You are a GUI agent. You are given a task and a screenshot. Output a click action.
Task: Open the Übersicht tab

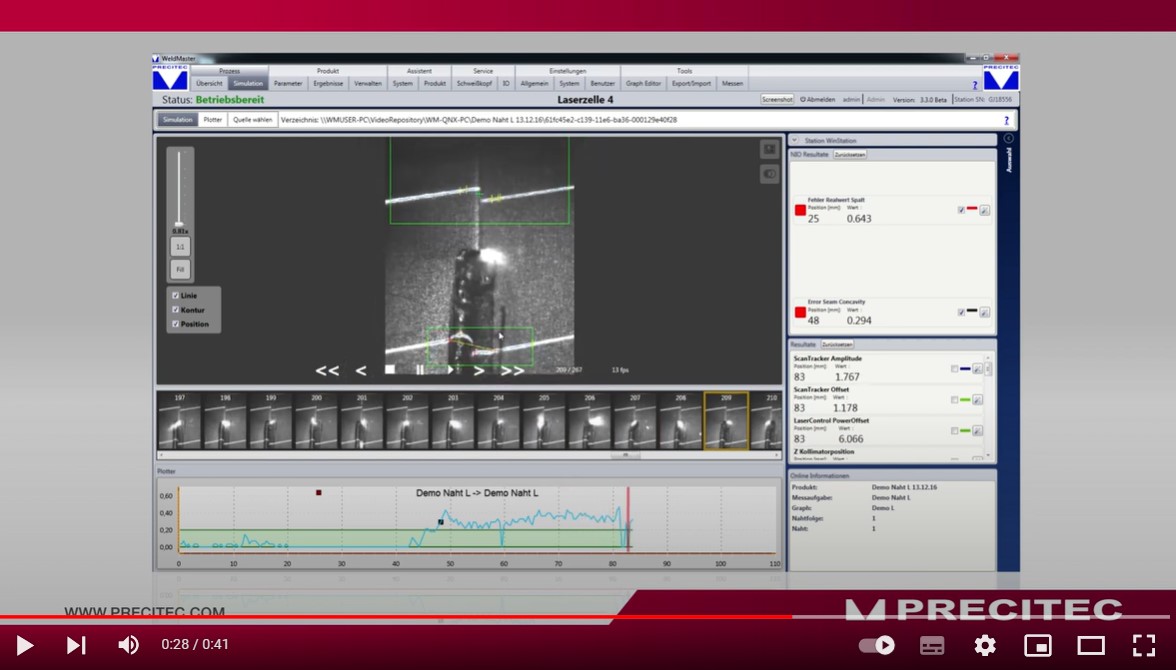[209, 83]
